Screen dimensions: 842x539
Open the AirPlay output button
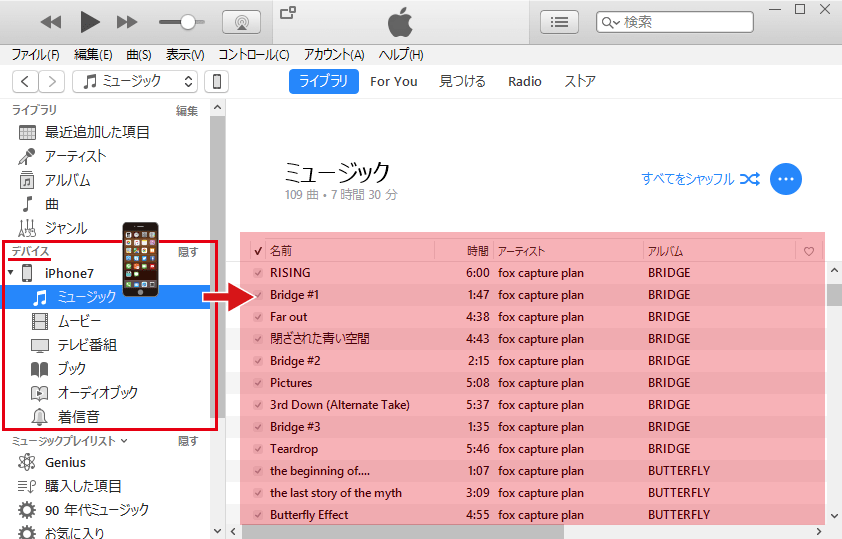coord(242,22)
